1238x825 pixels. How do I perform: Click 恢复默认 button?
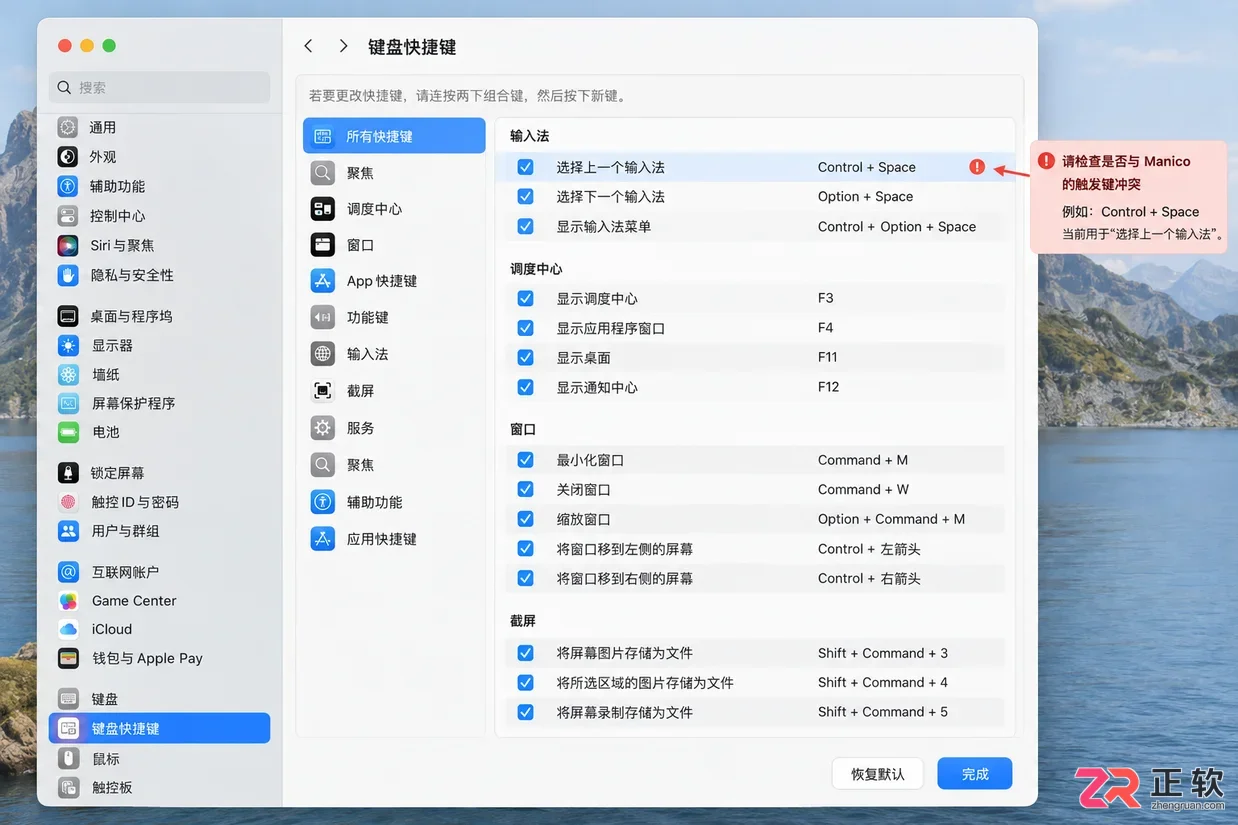click(878, 774)
